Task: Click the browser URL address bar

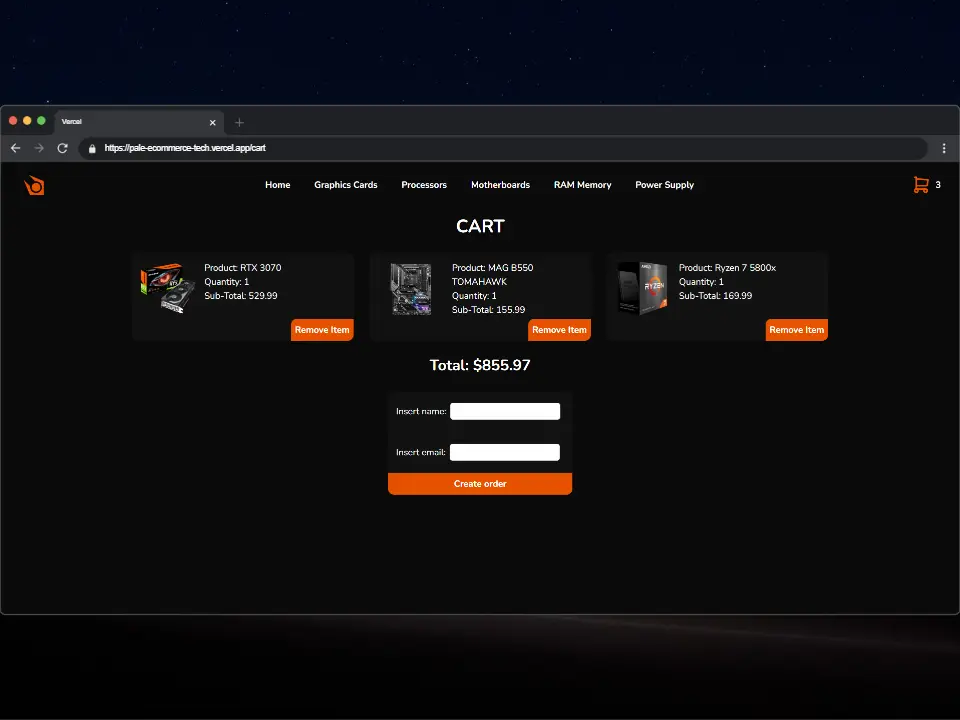Action: tap(502, 148)
